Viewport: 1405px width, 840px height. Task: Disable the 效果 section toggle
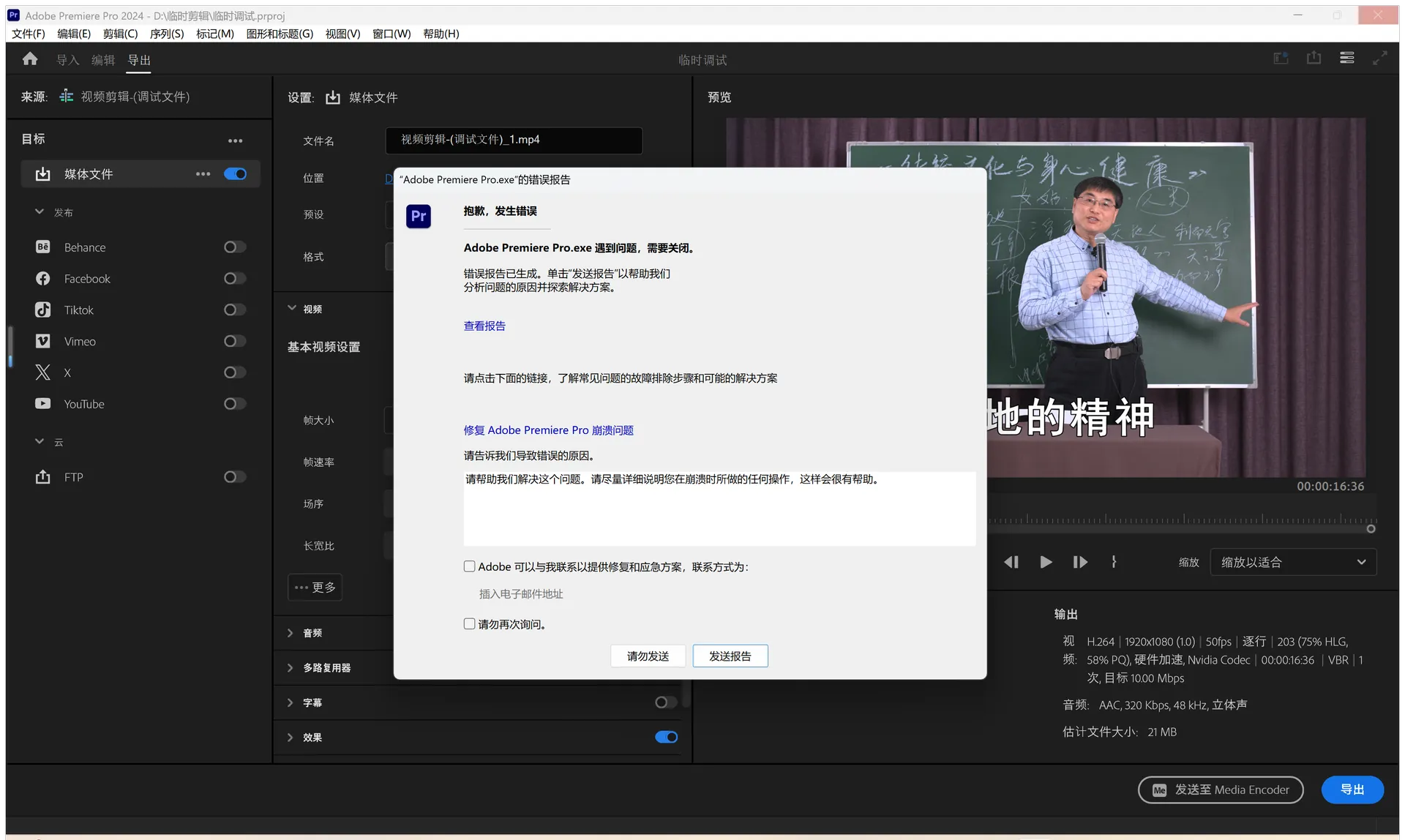[666, 737]
